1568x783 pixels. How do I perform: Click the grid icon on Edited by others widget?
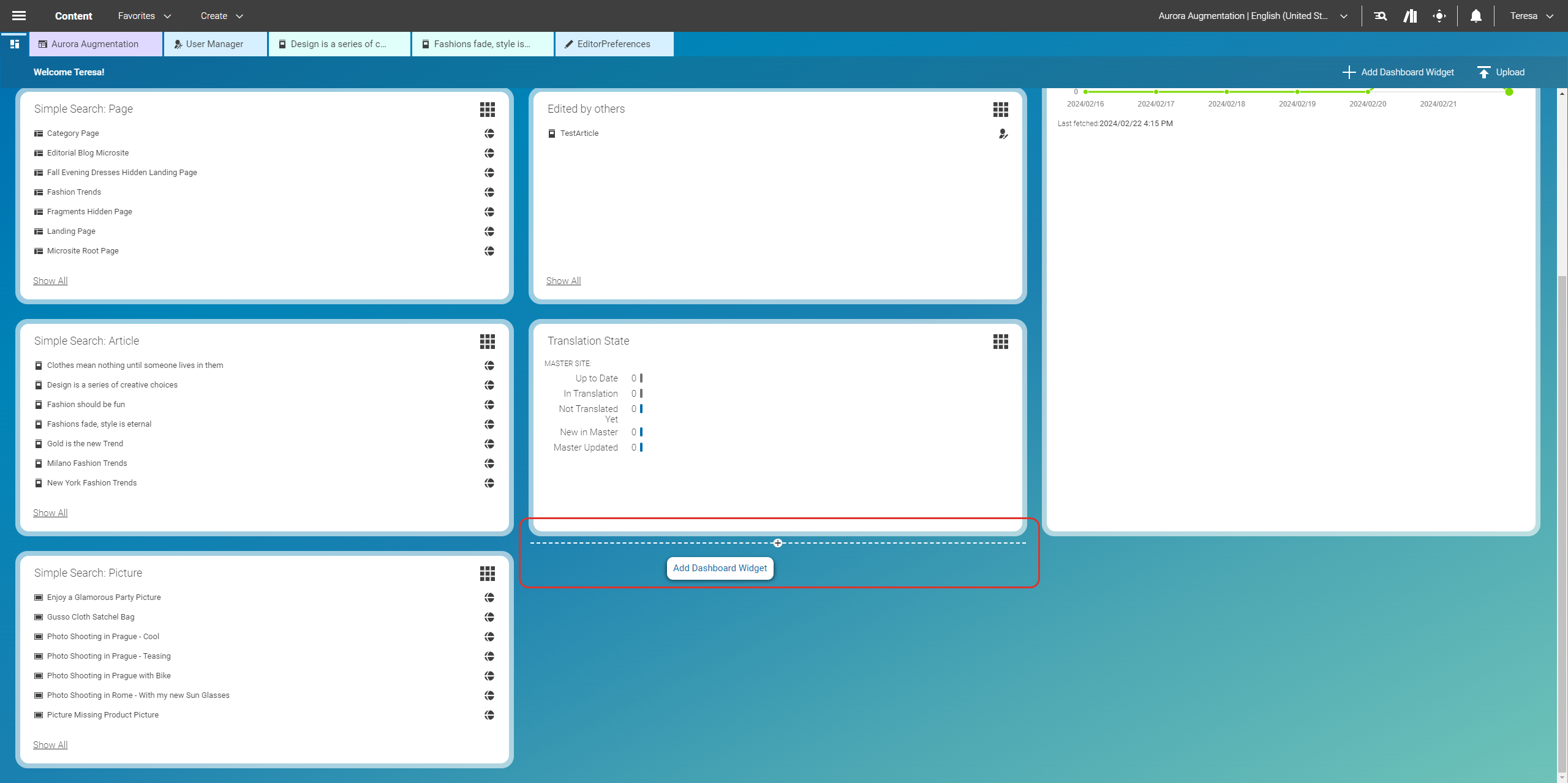click(1000, 110)
